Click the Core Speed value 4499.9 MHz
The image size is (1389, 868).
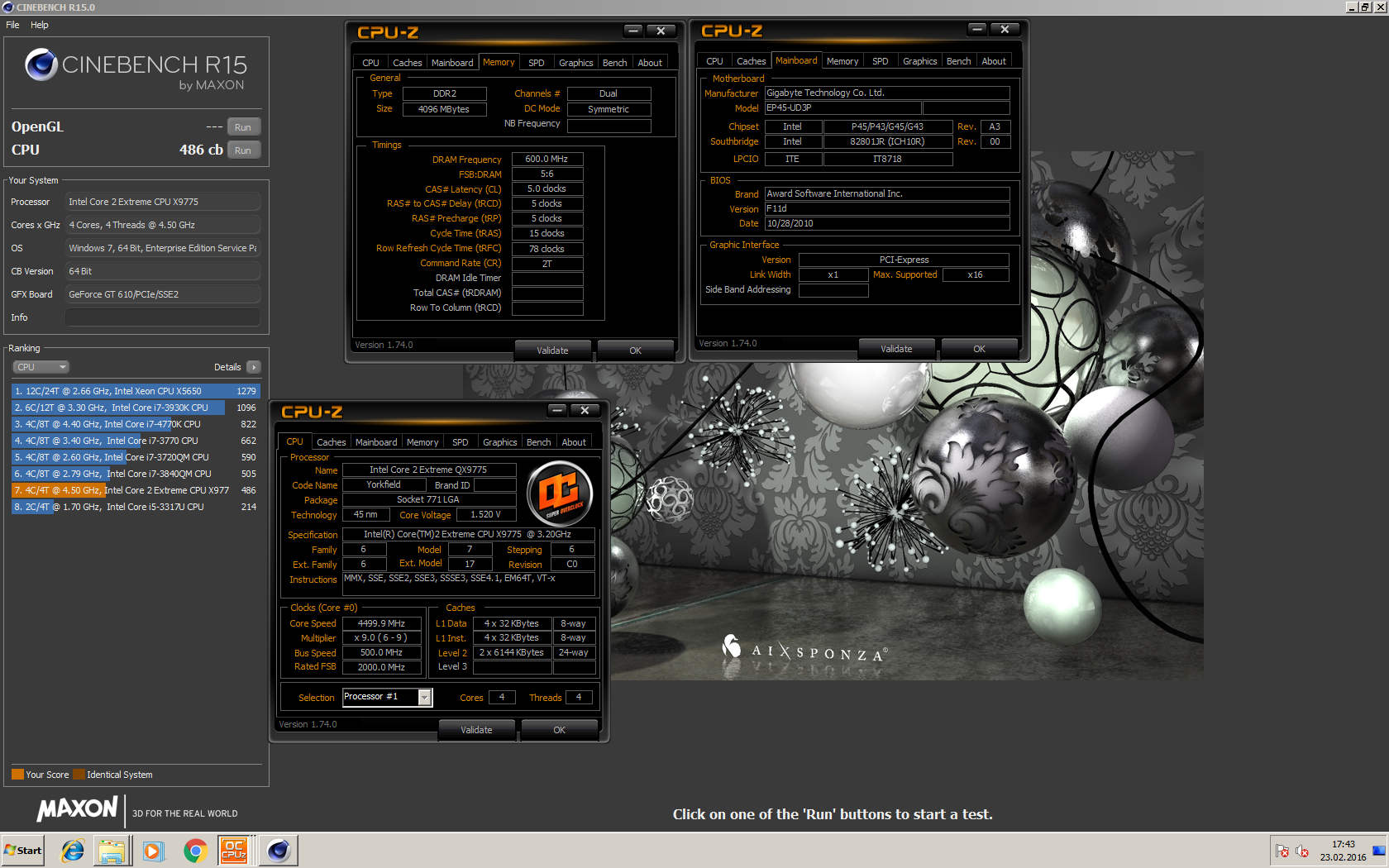pyautogui.click(x=381, y=623)
